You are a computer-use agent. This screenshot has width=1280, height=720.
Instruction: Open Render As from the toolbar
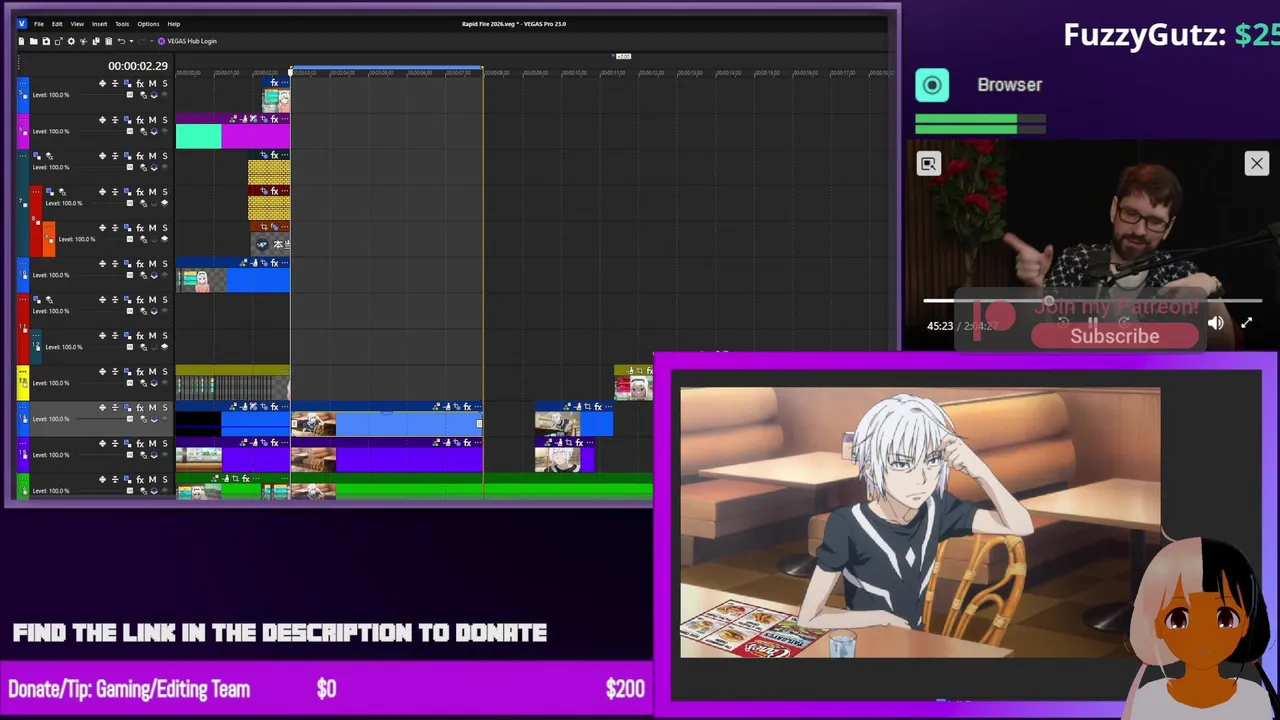(58, 41)
